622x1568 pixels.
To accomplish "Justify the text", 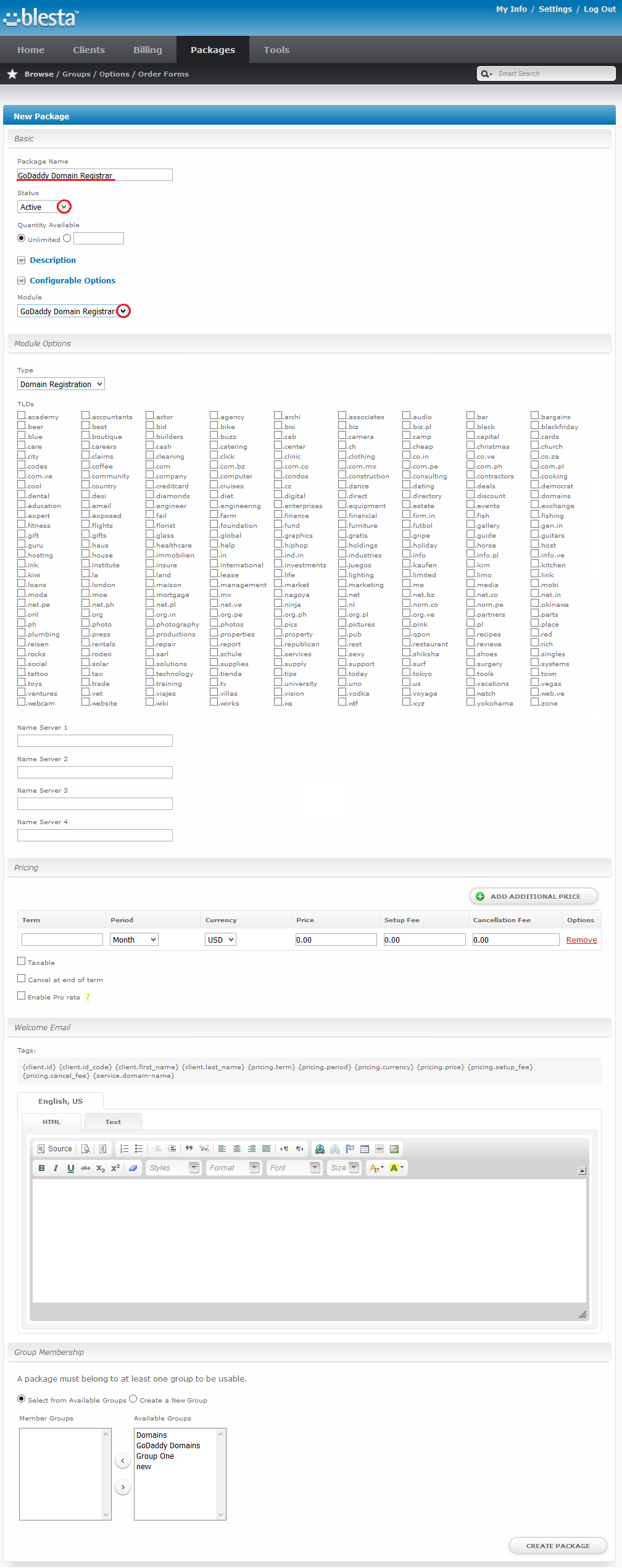I will (267, 1149).
